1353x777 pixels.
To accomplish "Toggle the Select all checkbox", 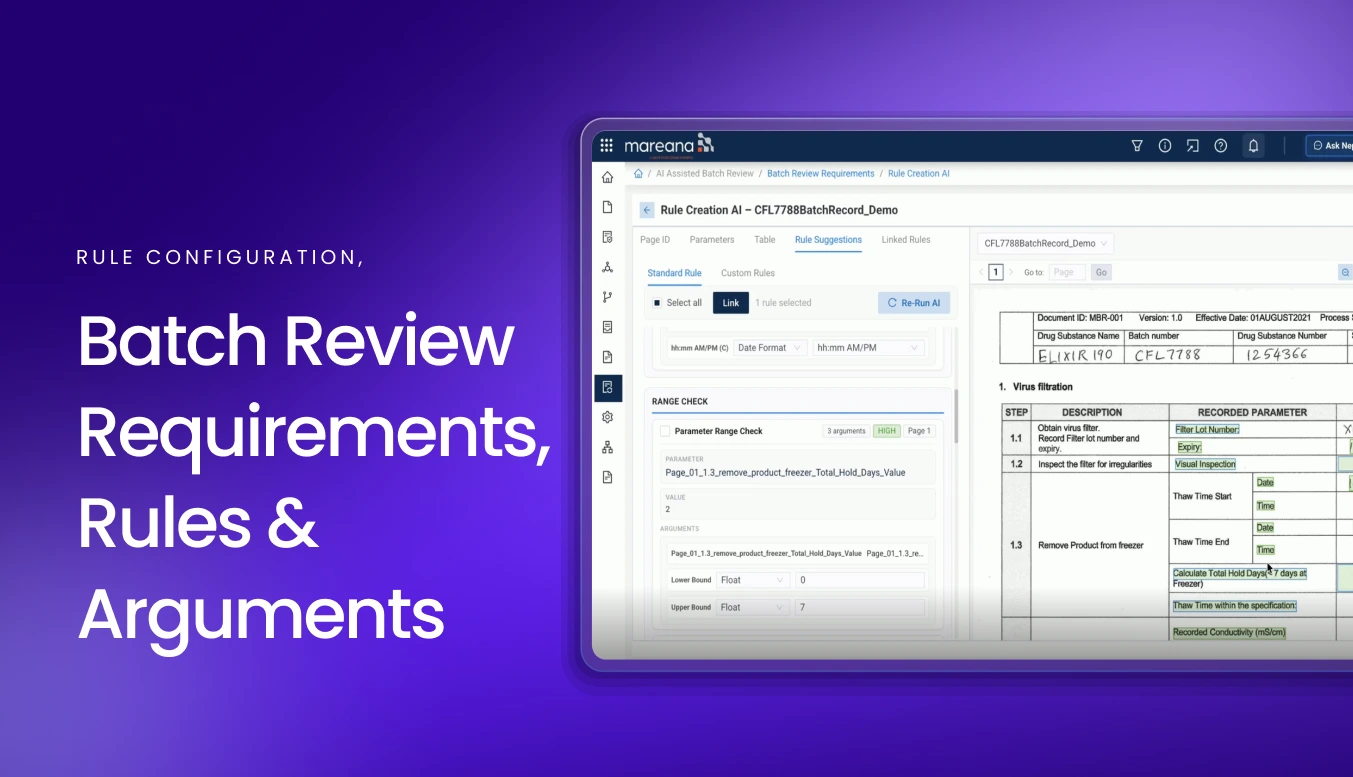I will pos(657,303).
